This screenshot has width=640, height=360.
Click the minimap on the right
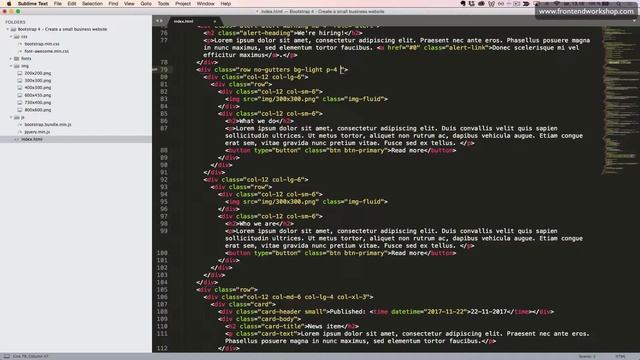tap(620, 100)
